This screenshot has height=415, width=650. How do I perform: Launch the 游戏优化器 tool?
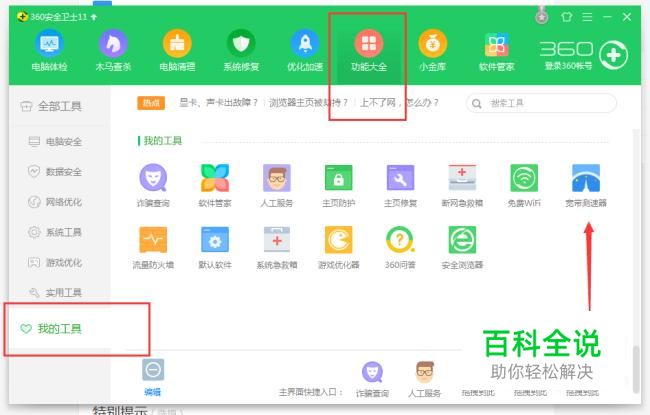339,248
